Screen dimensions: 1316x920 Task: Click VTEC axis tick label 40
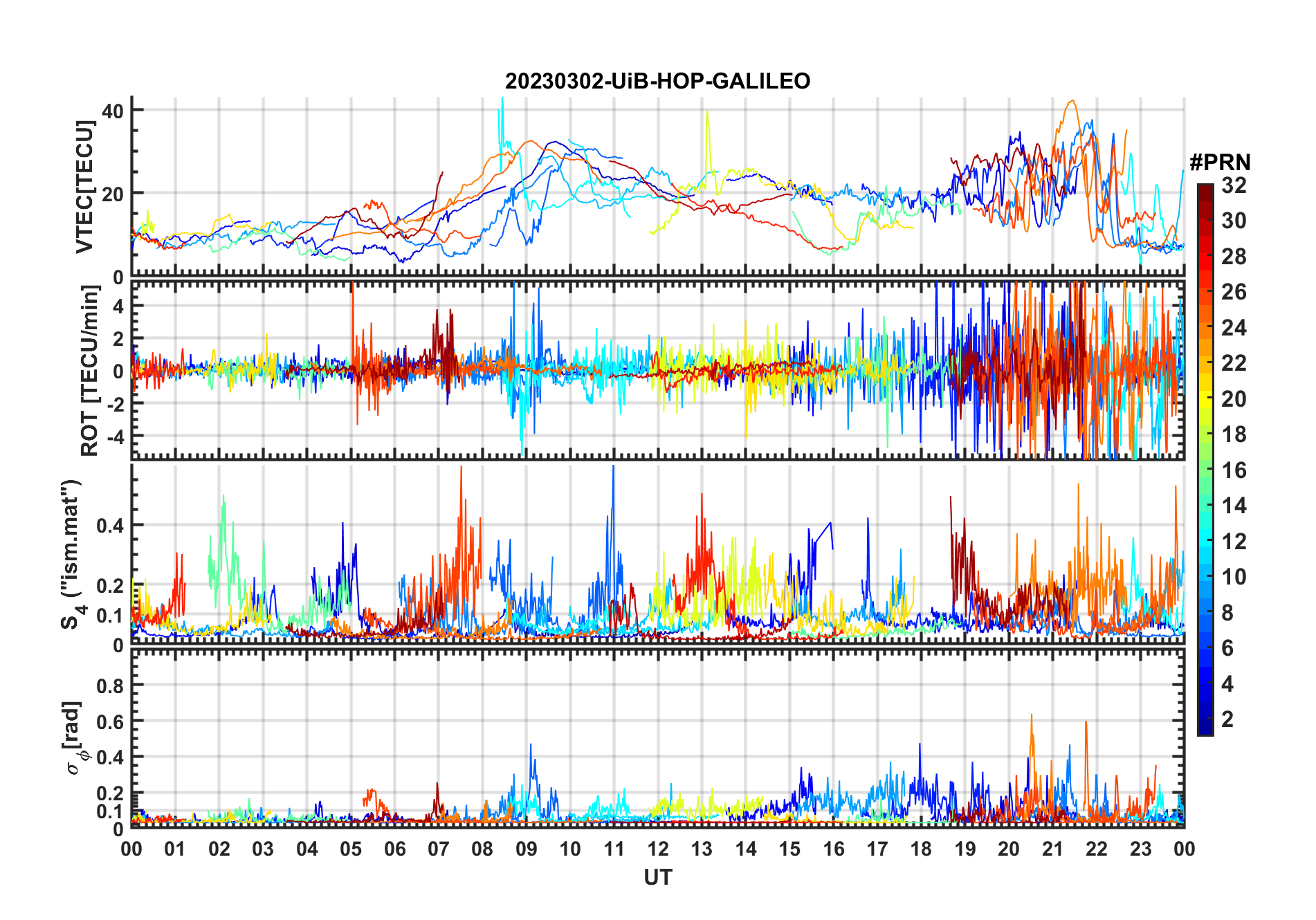pos(113,111)
